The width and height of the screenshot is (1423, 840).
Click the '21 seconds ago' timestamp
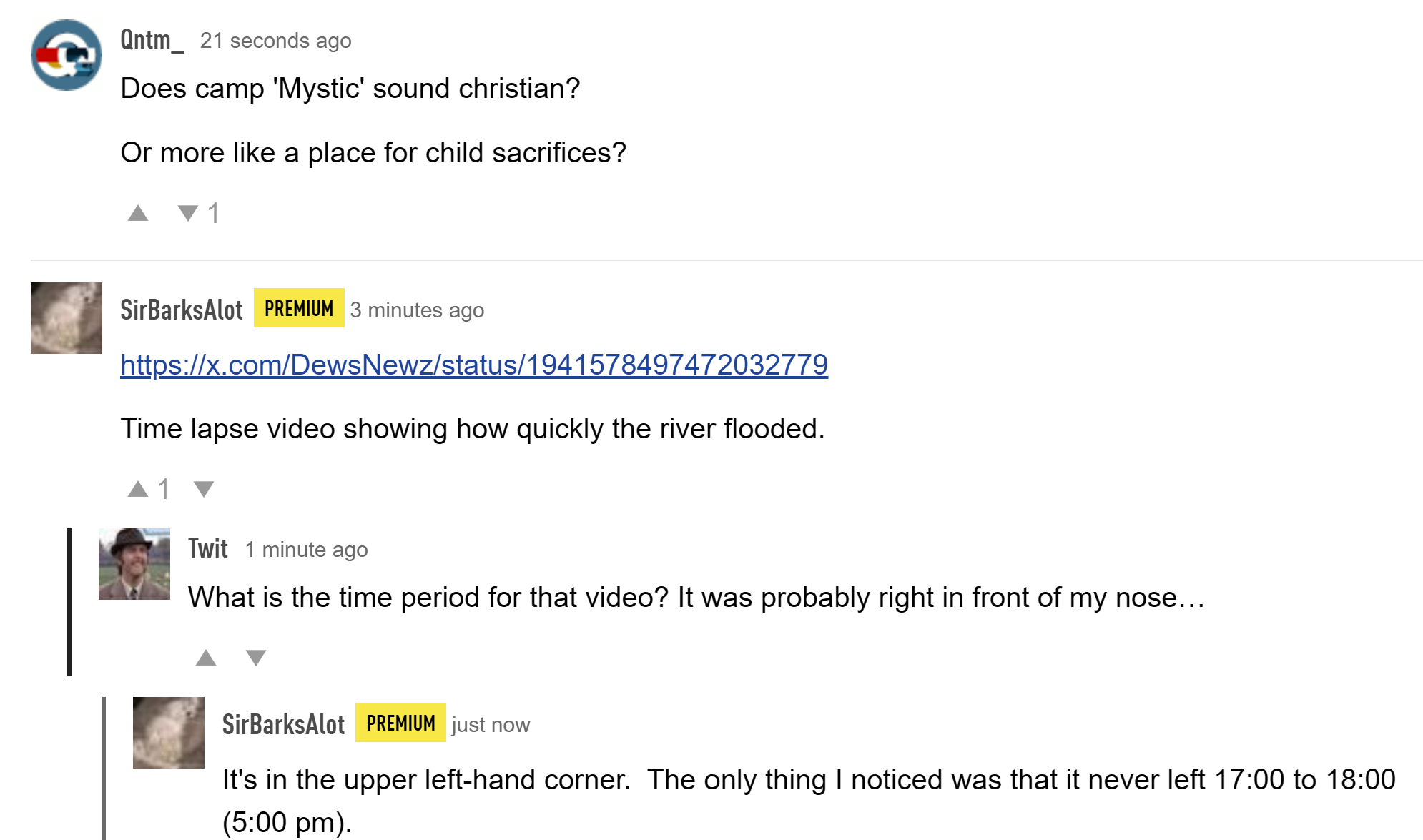[276, 41]
